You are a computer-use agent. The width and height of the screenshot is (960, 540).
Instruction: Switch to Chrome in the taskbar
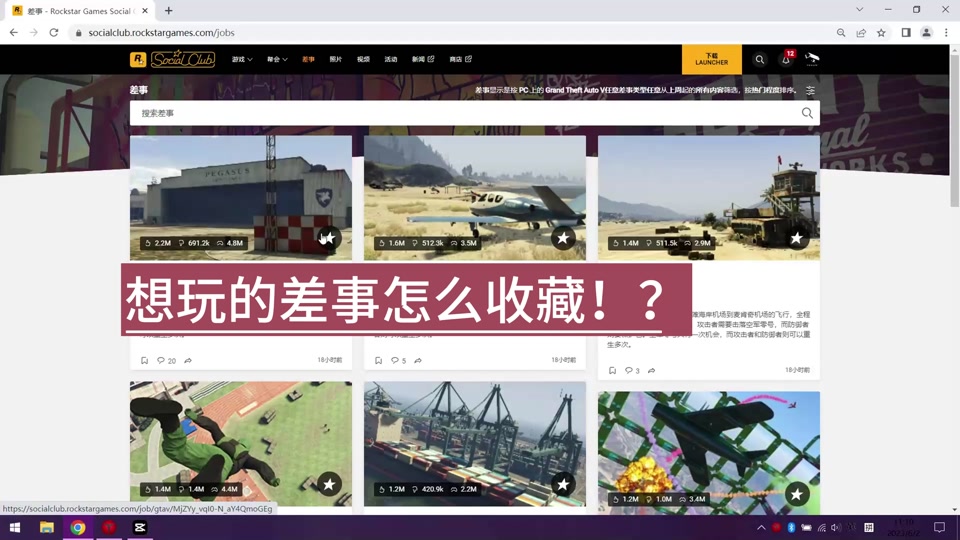pos(78,527)
